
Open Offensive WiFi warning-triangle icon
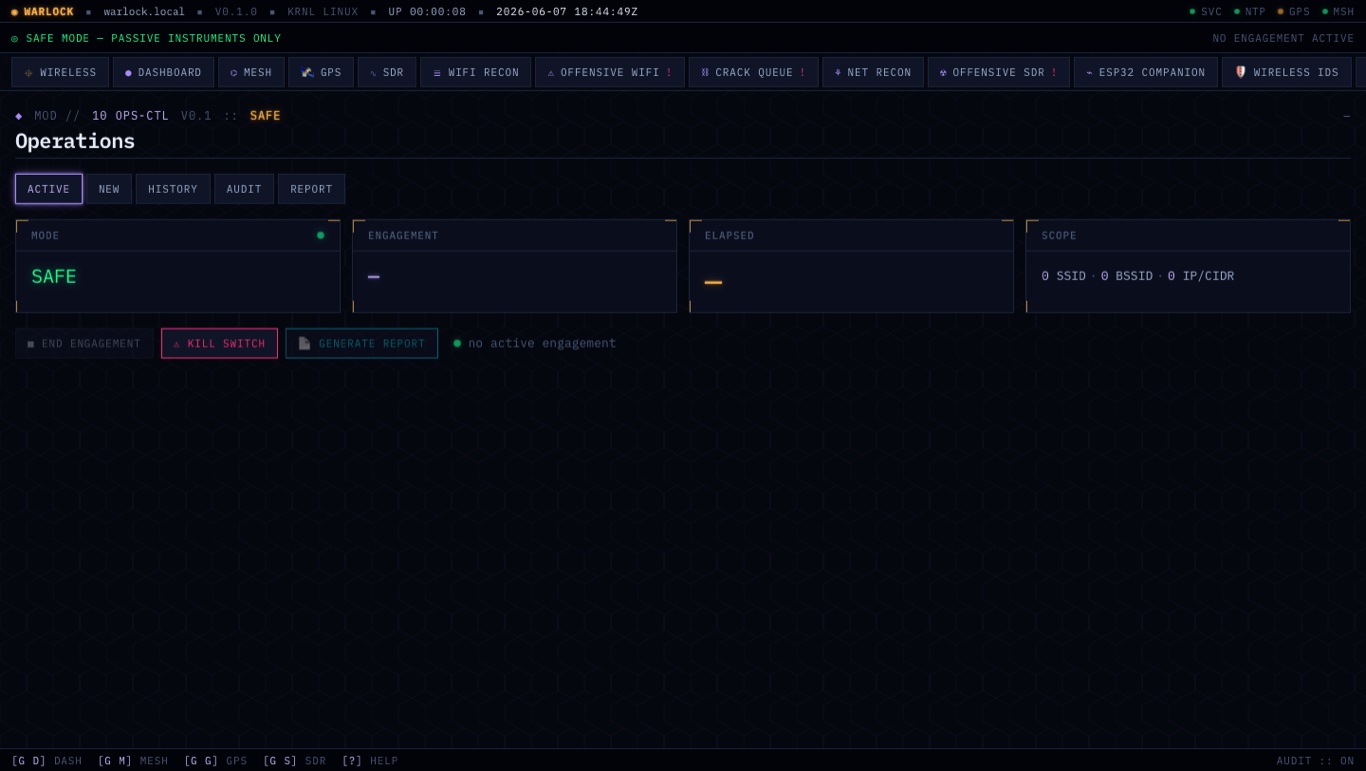click(x=551, y=73)
